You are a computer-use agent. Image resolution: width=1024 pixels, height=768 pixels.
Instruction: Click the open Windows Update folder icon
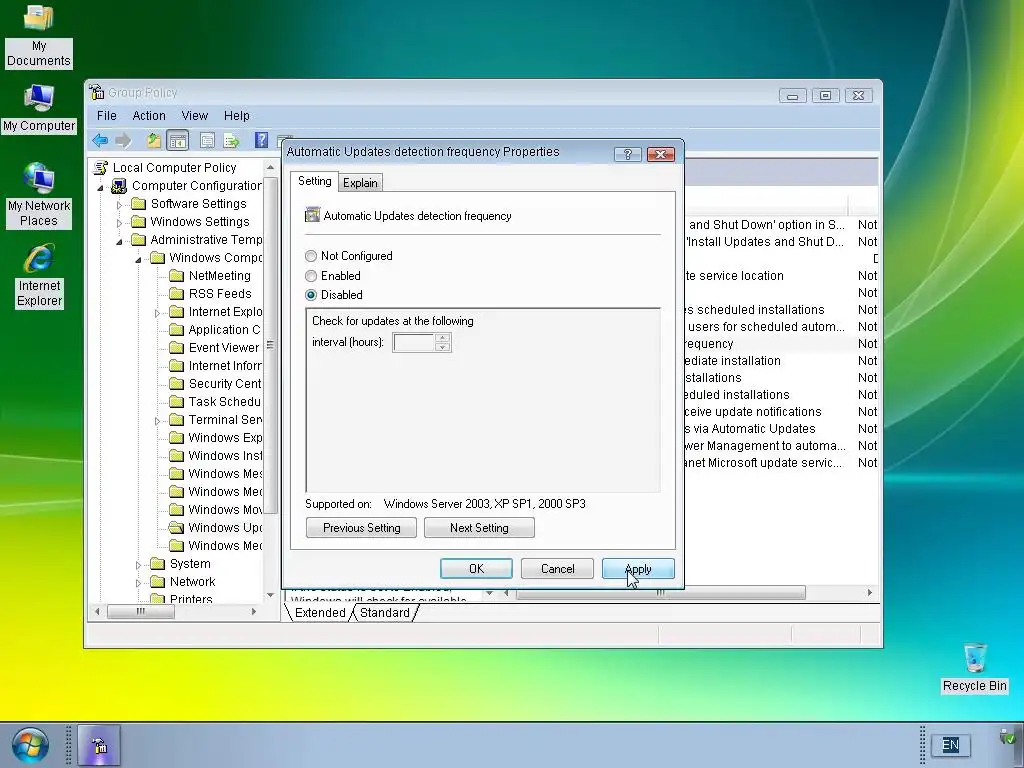176,528
